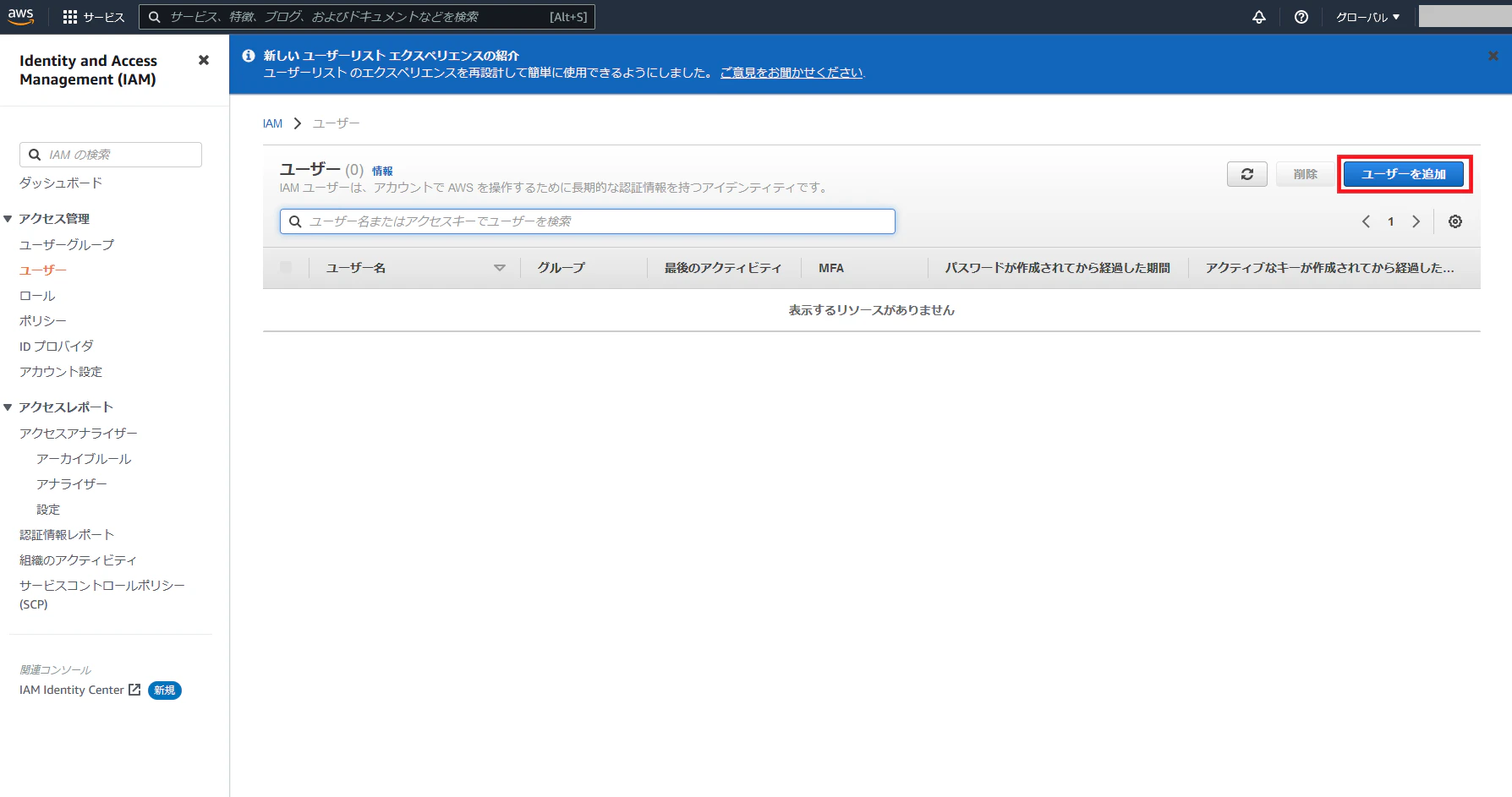Toggle the select-all users checkbox
Image resolution: width=1512 pixels, height=797 pixels.
[286, 267]
